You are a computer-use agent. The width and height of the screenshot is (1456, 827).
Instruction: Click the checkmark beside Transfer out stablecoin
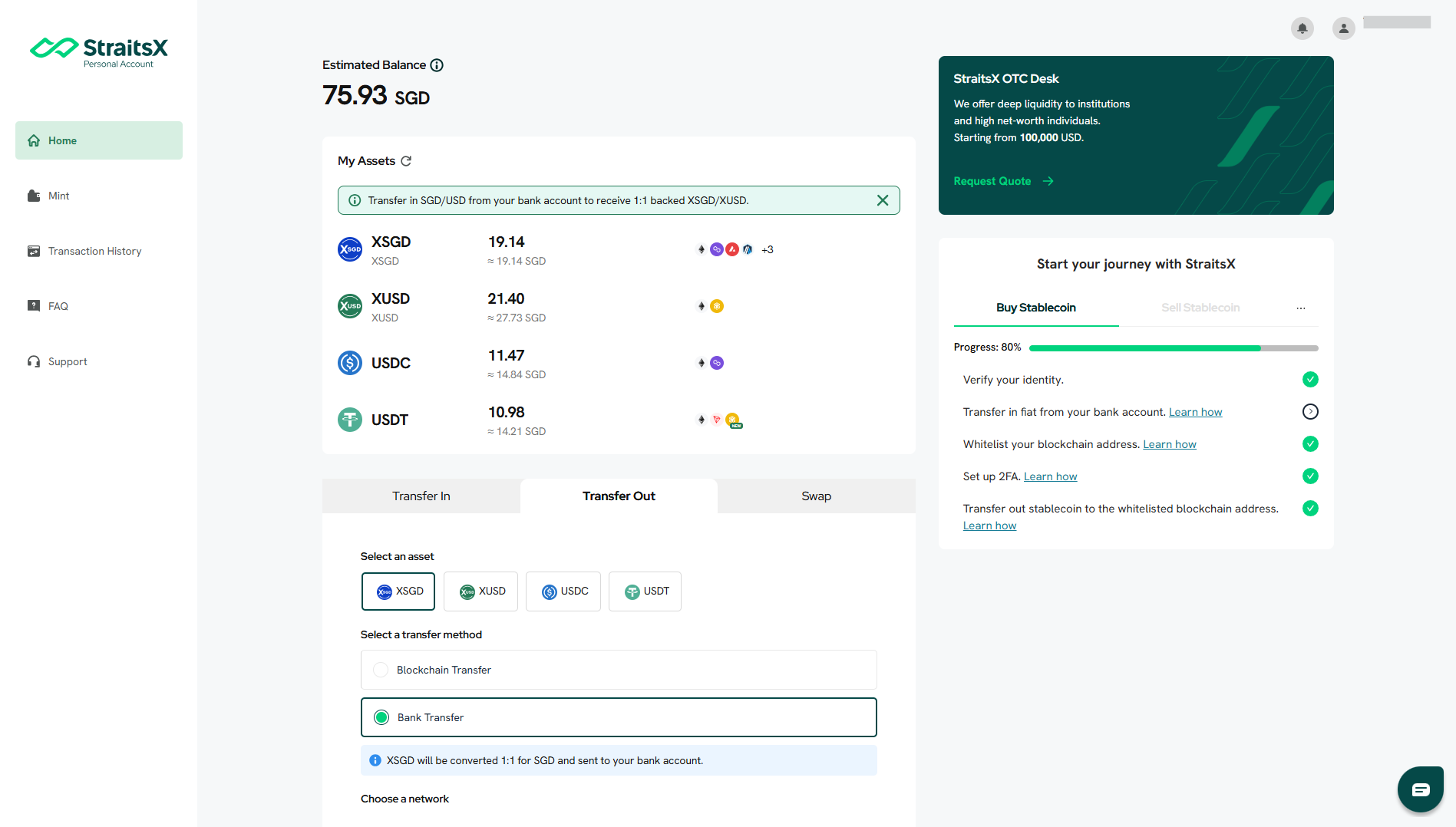[1311, 509]
